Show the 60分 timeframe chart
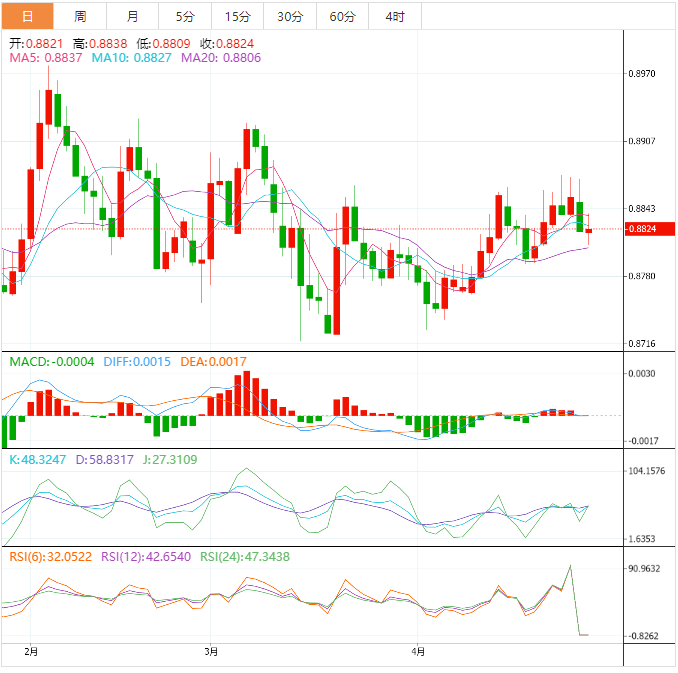This screenshot has width=678, height=673. (342, 16)
